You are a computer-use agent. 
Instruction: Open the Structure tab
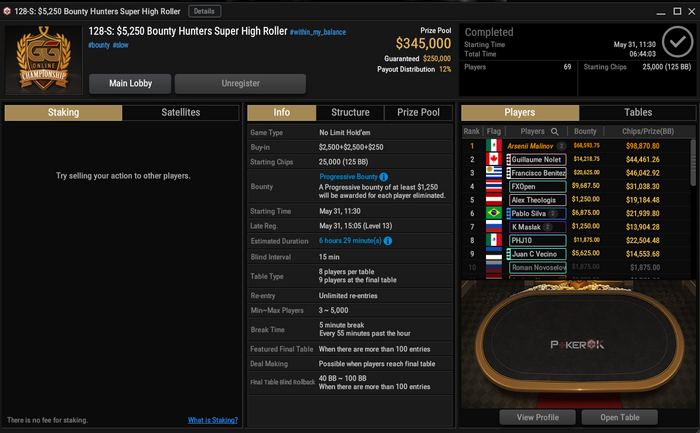tap(350, 112)
